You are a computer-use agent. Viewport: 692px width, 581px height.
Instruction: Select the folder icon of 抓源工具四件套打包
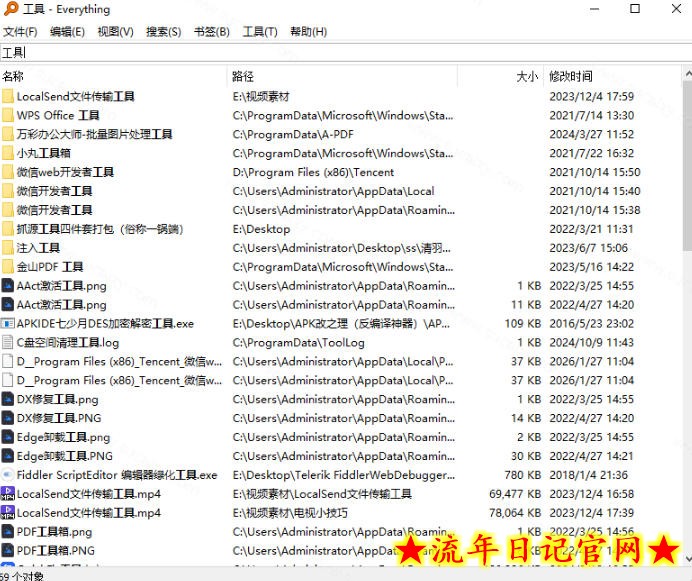pos(8,229)
